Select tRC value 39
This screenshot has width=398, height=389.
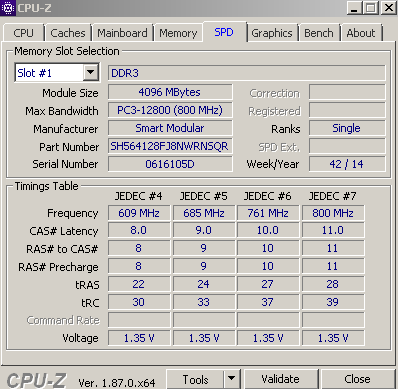[x=333, y=302]
